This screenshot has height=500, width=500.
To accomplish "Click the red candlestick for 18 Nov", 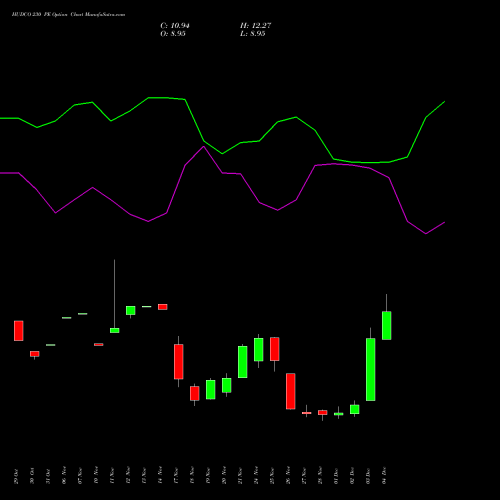I will pos(195,393).
